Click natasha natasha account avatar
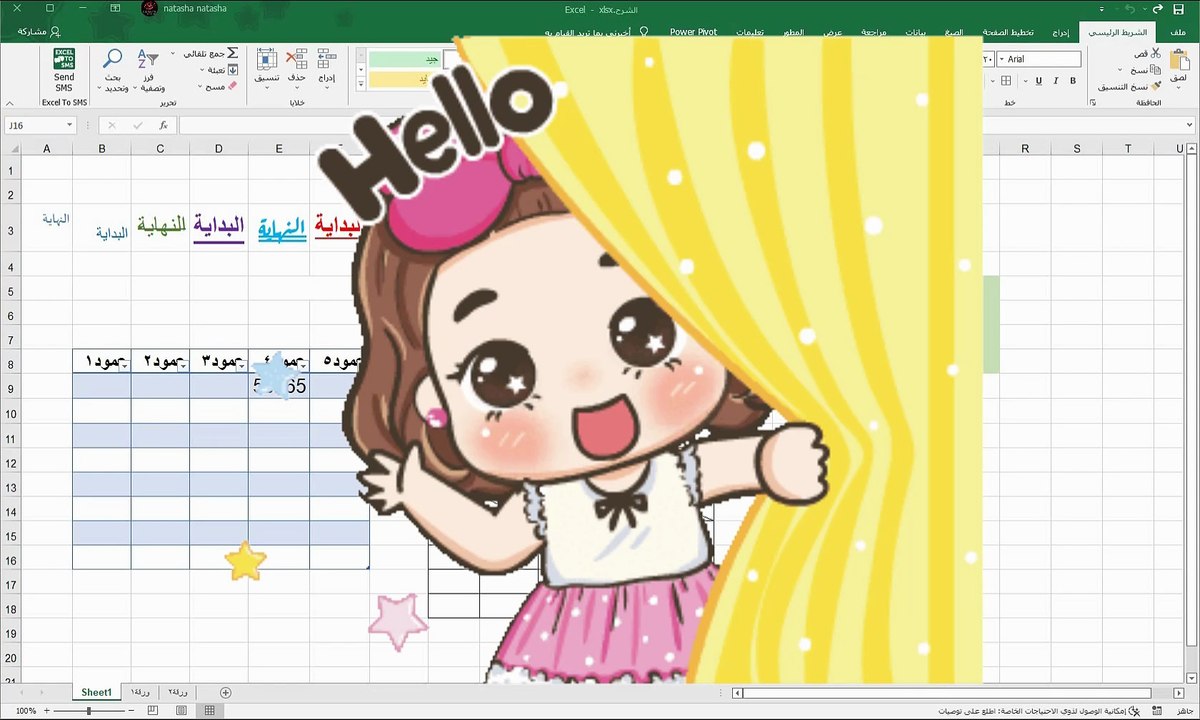1200x720 pixels. (150, 9)
